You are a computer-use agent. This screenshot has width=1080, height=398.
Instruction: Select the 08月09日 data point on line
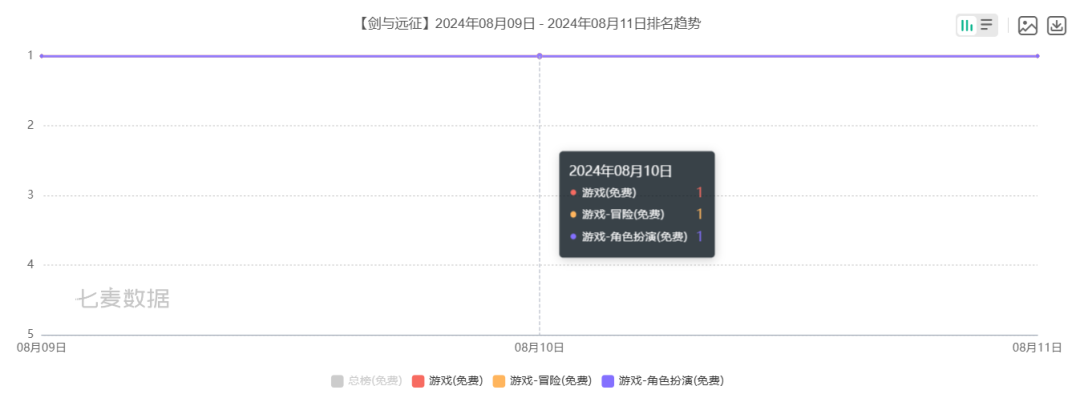click(41, 56)
